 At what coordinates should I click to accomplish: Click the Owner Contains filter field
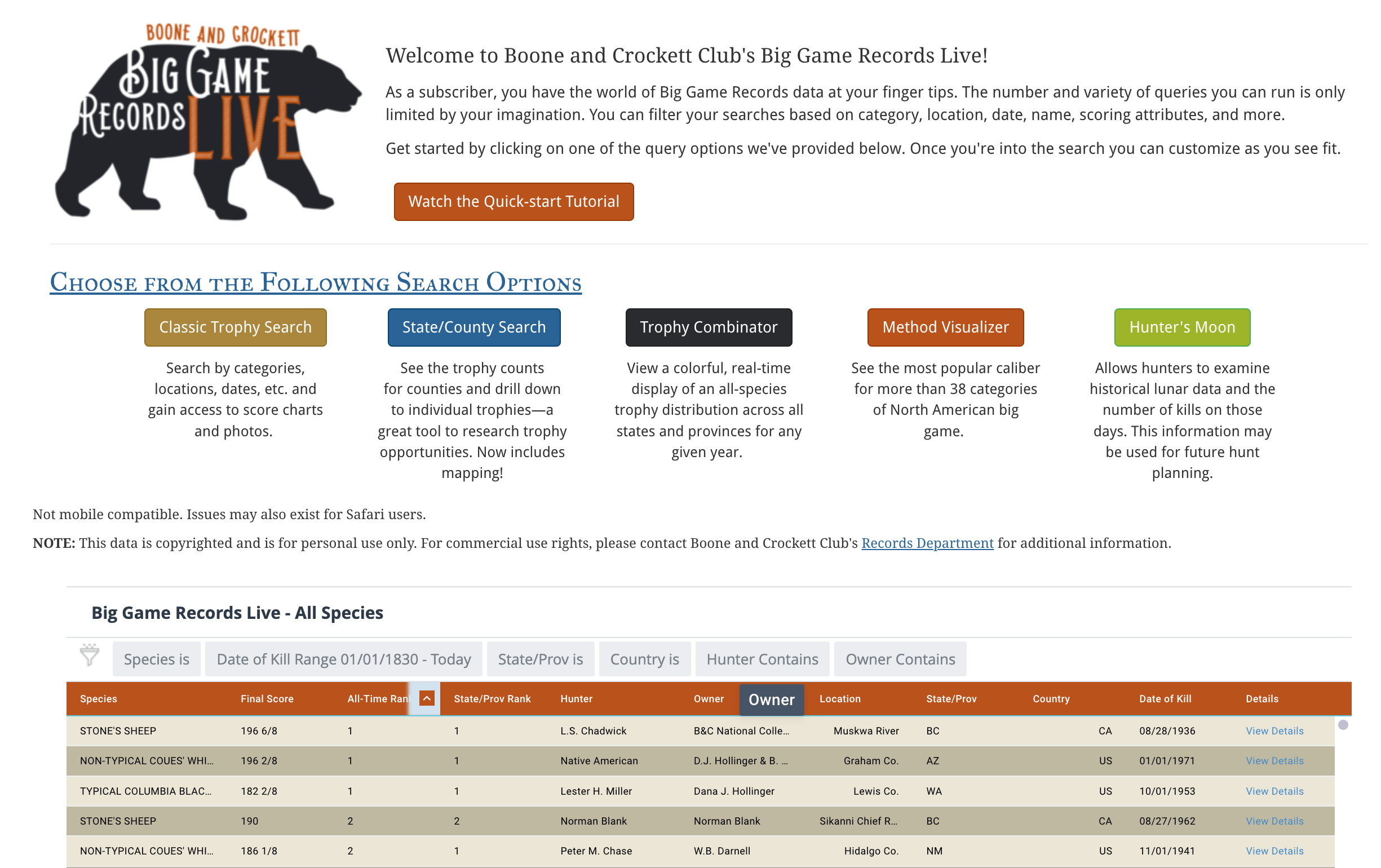pyautogui.click(x=900, y=659)
